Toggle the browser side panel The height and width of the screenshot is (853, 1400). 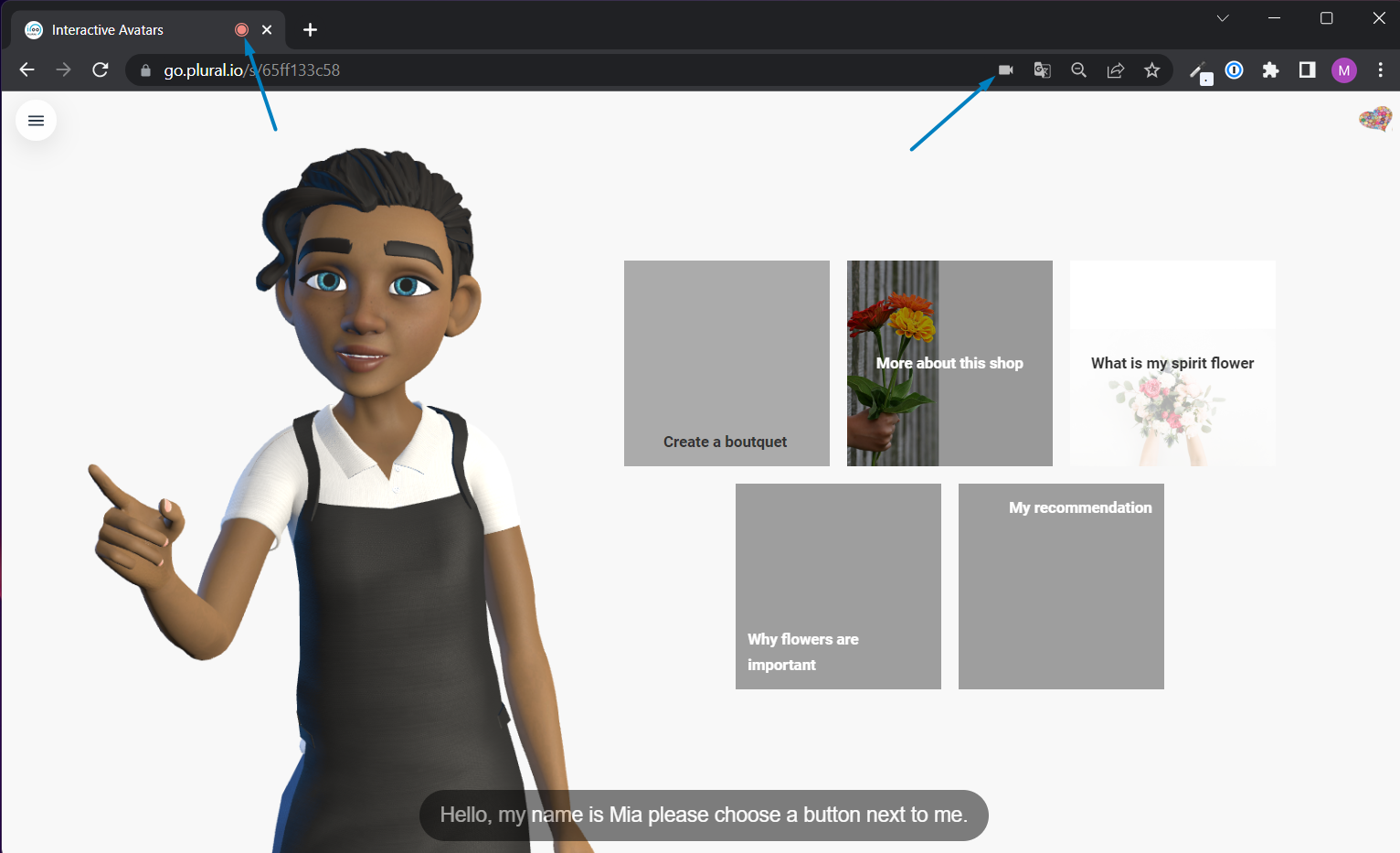1308,70
